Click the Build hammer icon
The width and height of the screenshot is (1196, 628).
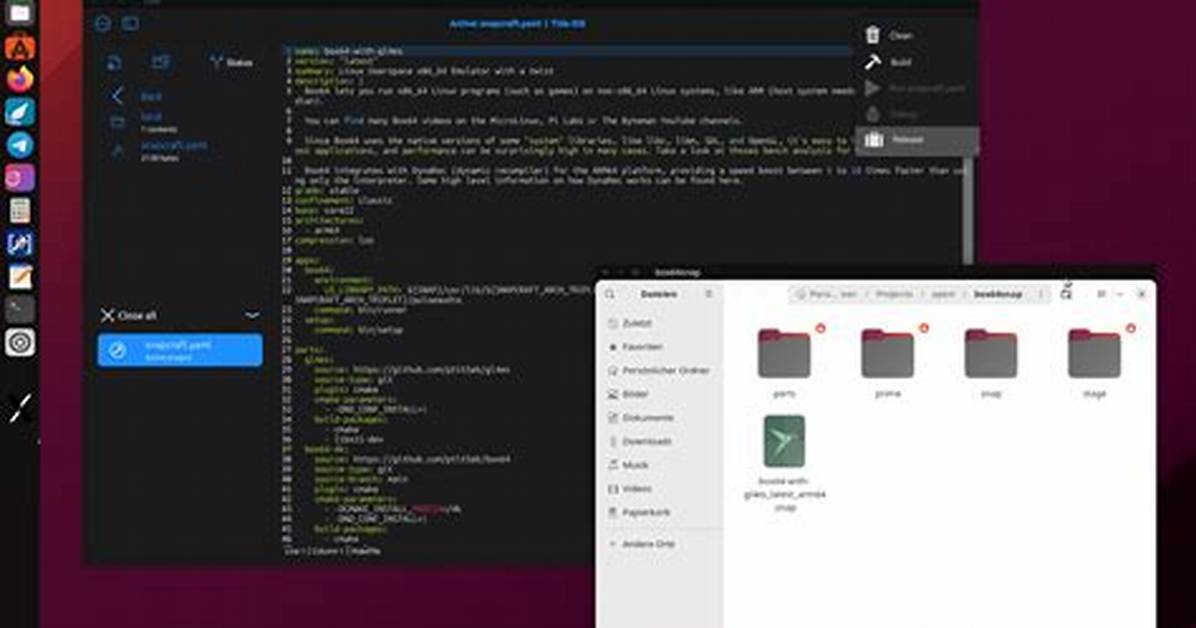873,62
